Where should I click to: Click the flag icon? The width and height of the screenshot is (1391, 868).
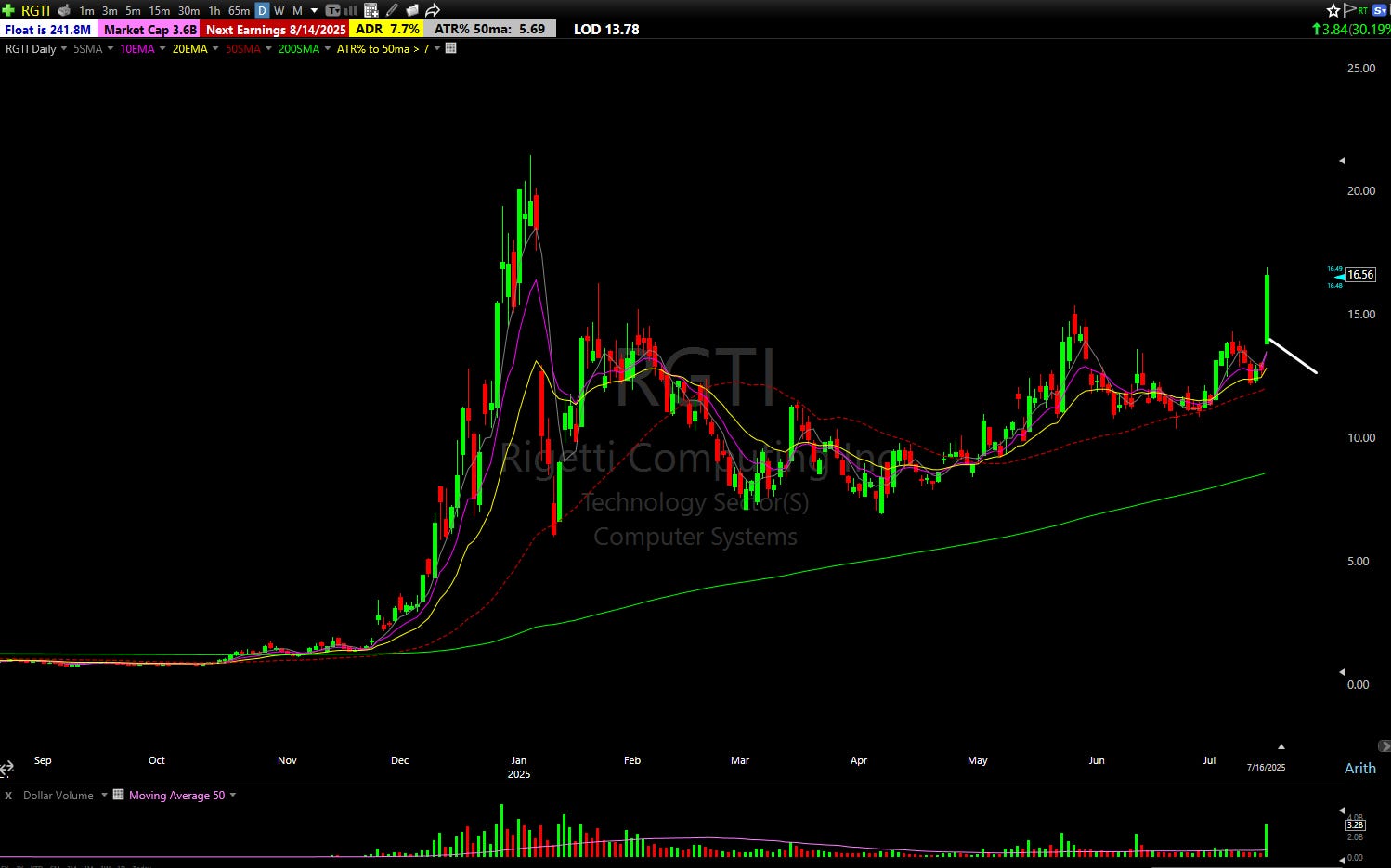(1349, 10)
